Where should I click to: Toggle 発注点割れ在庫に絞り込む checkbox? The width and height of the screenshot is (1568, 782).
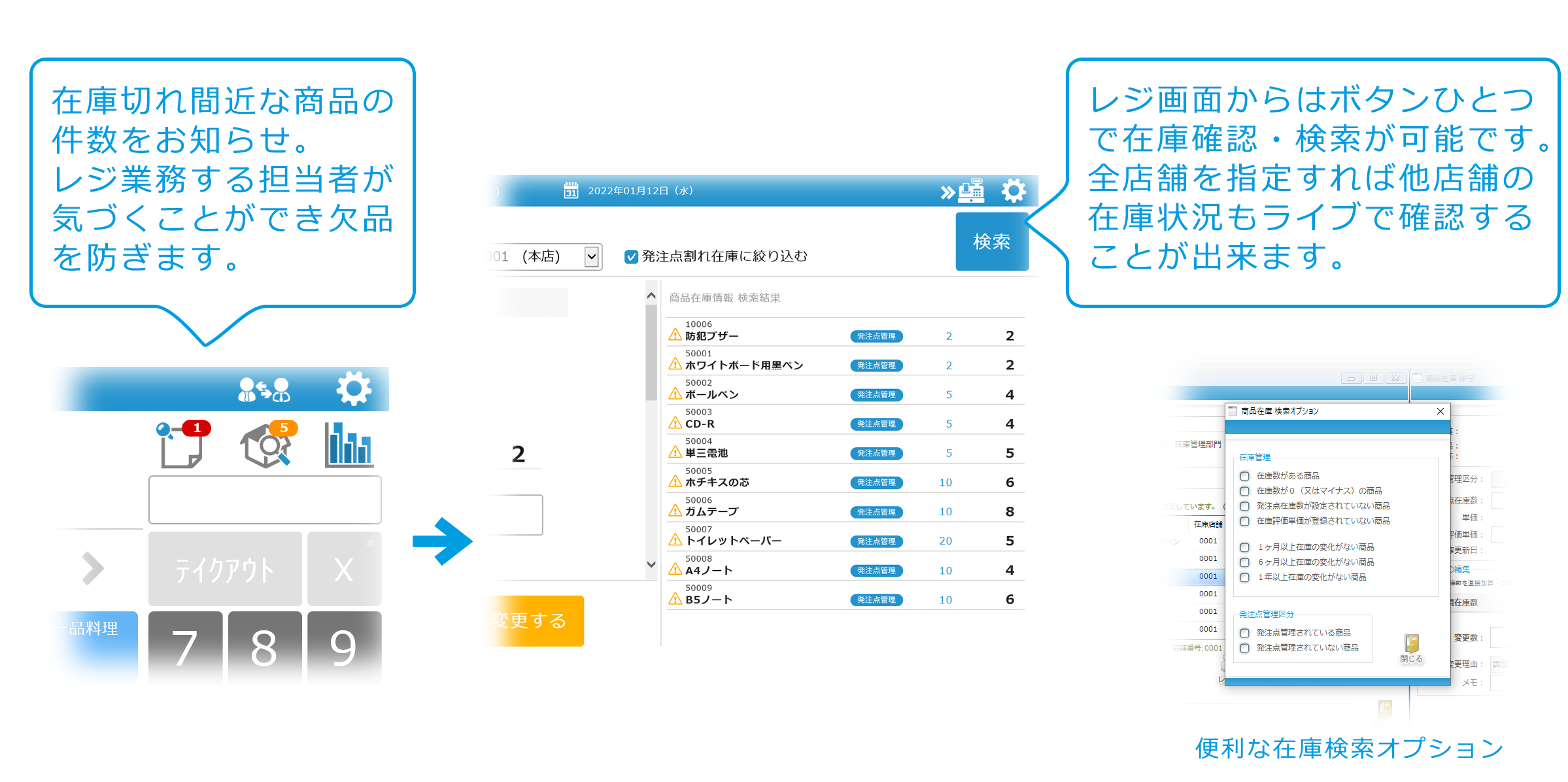tap(631, 256)
